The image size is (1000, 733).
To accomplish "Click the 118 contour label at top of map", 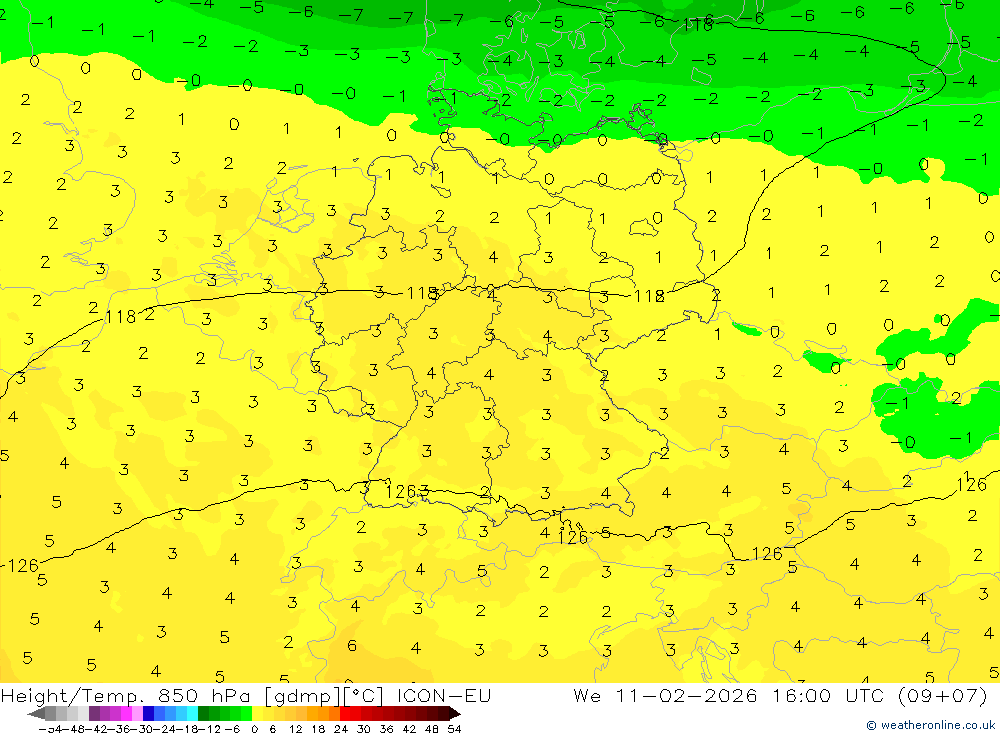I will (698, 25).
